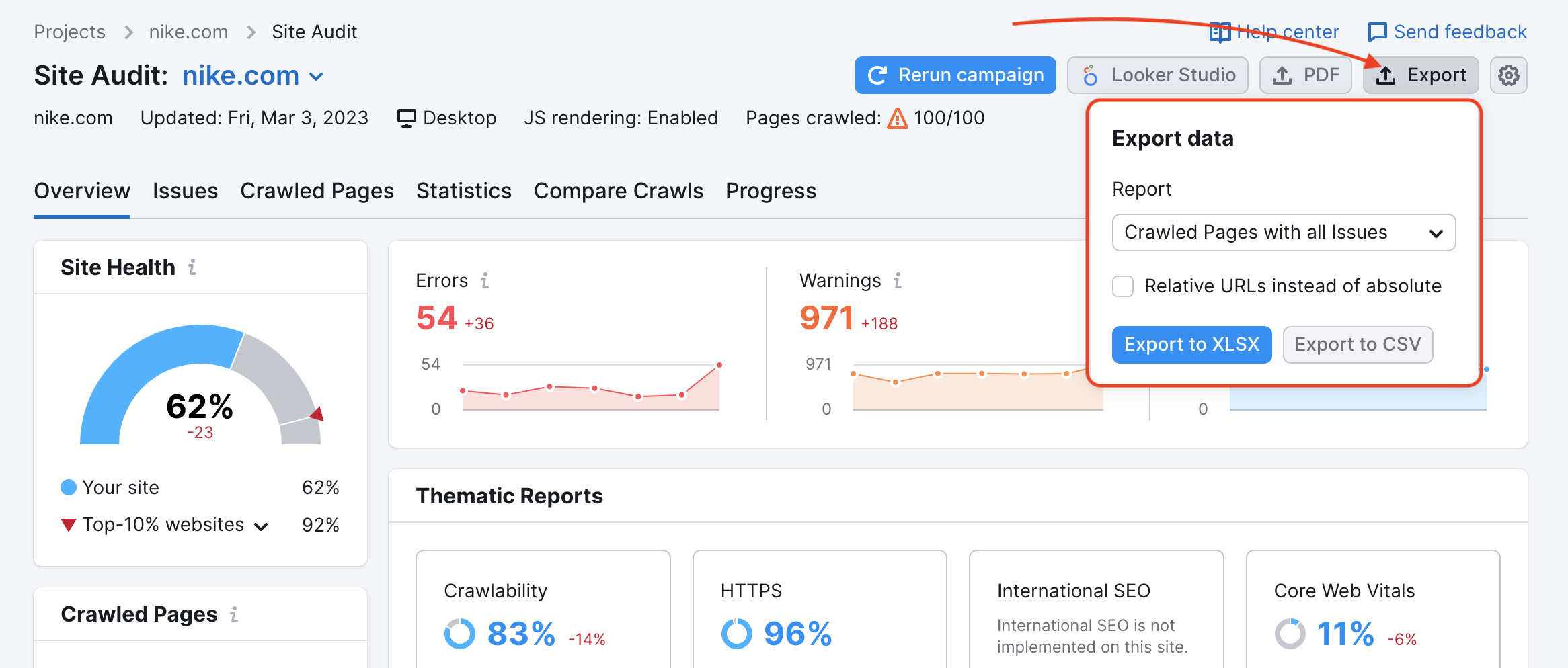1568x668 pixels.
Task: Click the Top-10% websites red legend marker
Action: (69, 525)
